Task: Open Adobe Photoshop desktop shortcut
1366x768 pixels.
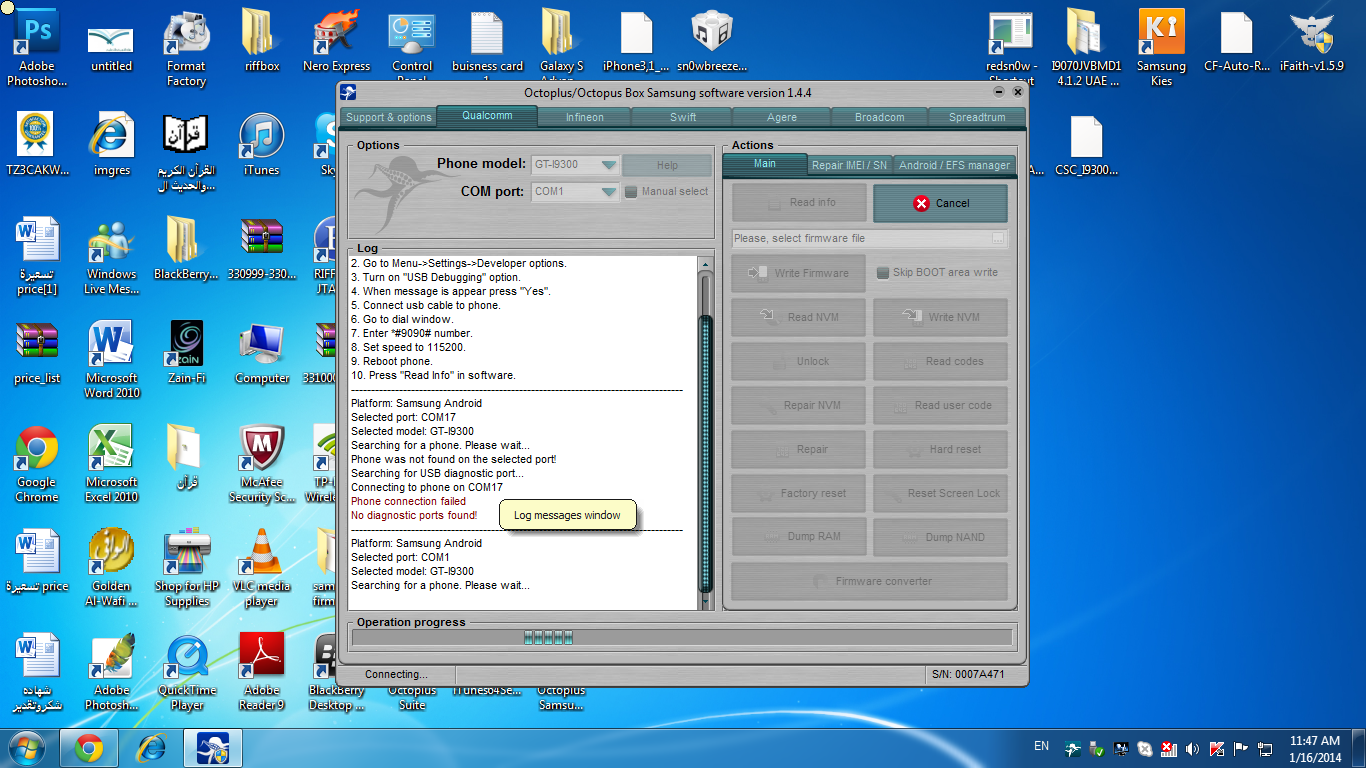Action: pos(37,48)
